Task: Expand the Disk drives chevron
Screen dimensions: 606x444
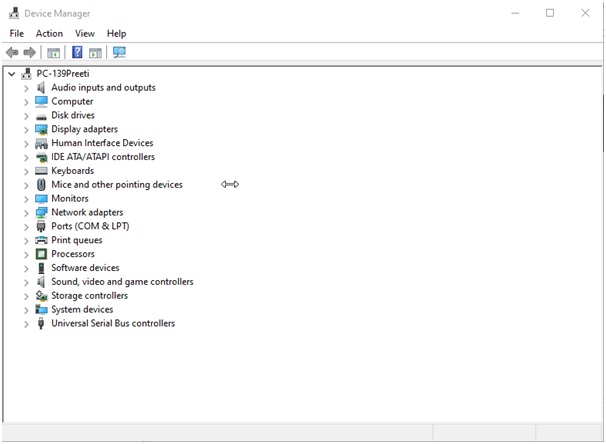Action: [x=26, y=116]
